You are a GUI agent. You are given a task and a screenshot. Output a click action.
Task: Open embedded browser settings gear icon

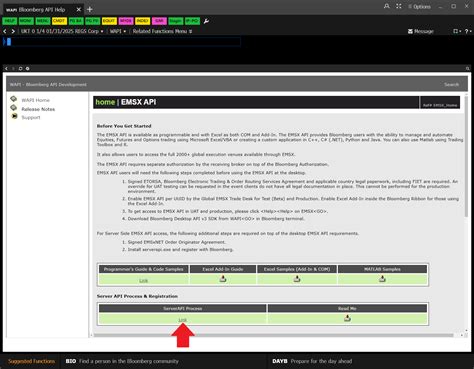(28, 68)
